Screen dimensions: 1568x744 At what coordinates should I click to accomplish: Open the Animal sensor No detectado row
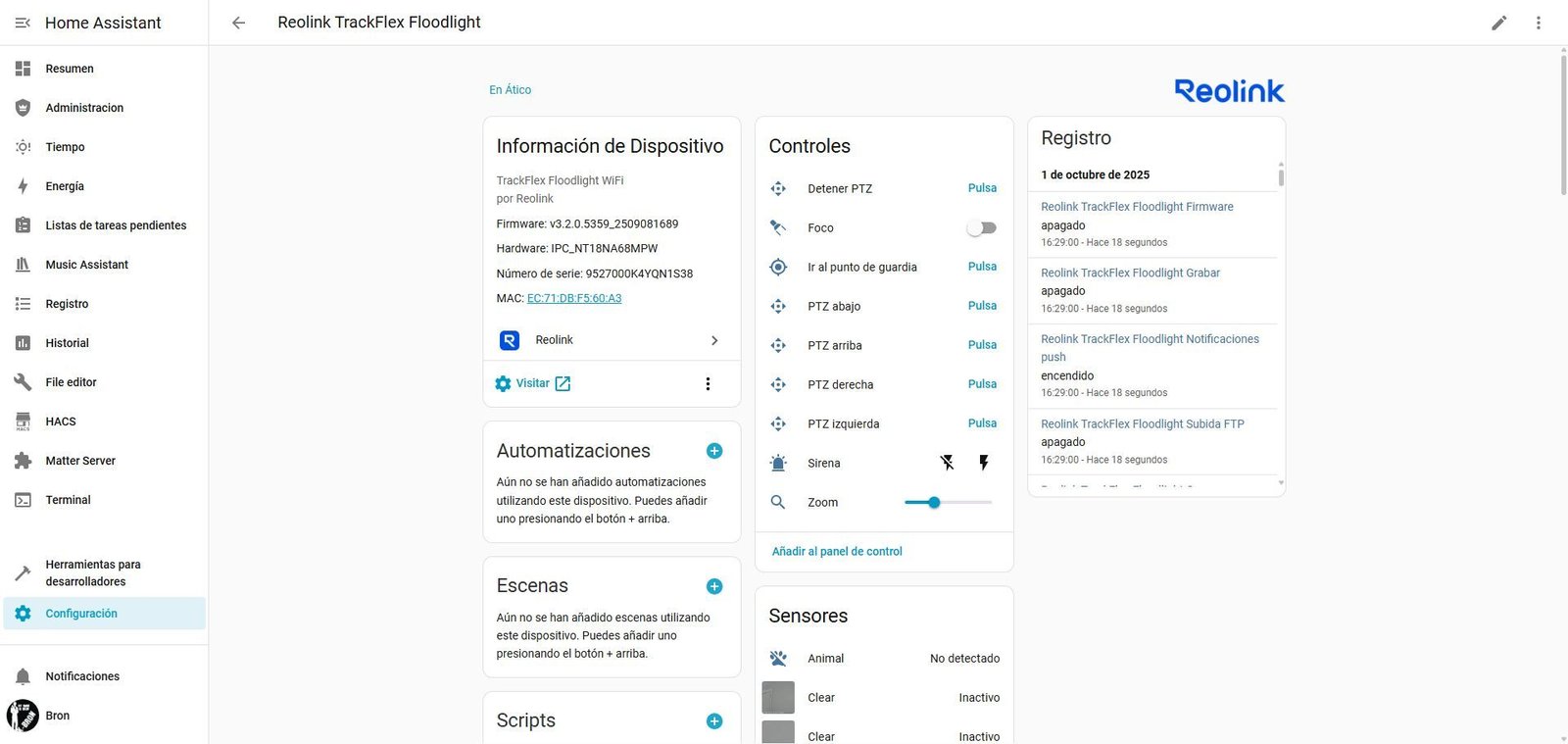tap(884, 659)
